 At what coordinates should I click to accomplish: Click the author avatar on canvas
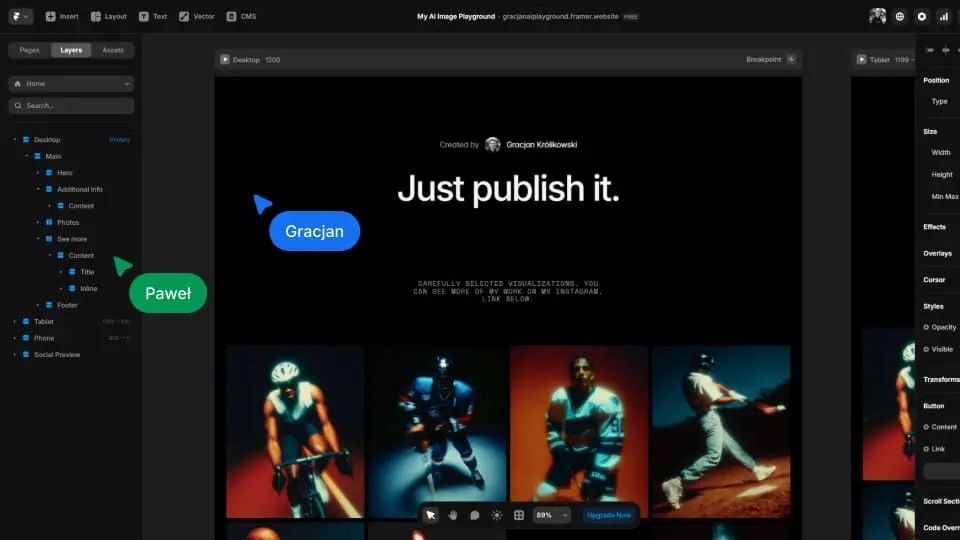(x=492, y=144)
